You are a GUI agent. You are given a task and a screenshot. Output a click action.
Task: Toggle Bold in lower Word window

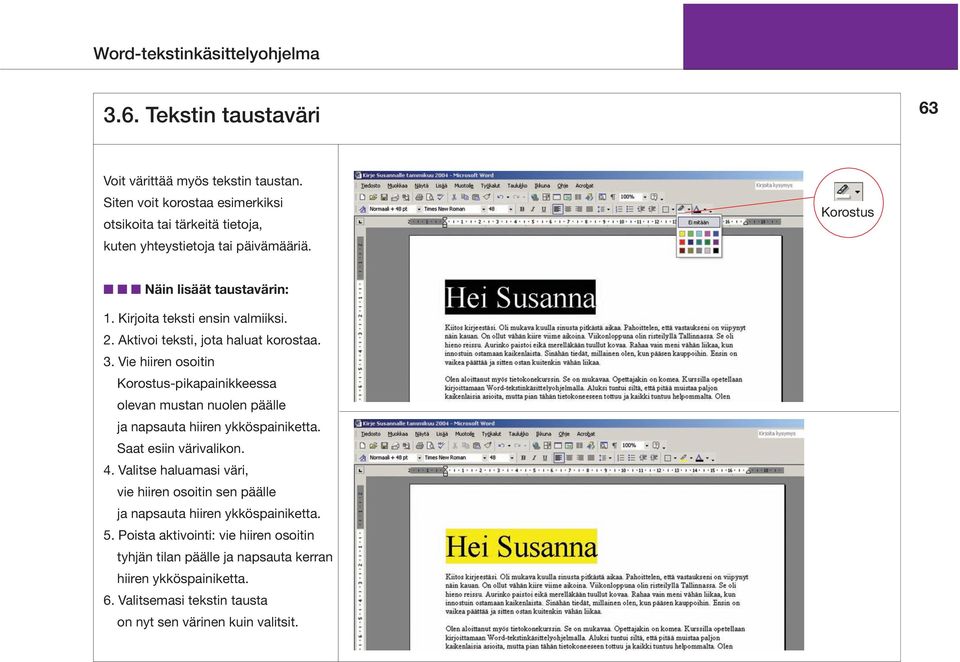[x=523, y=457]
